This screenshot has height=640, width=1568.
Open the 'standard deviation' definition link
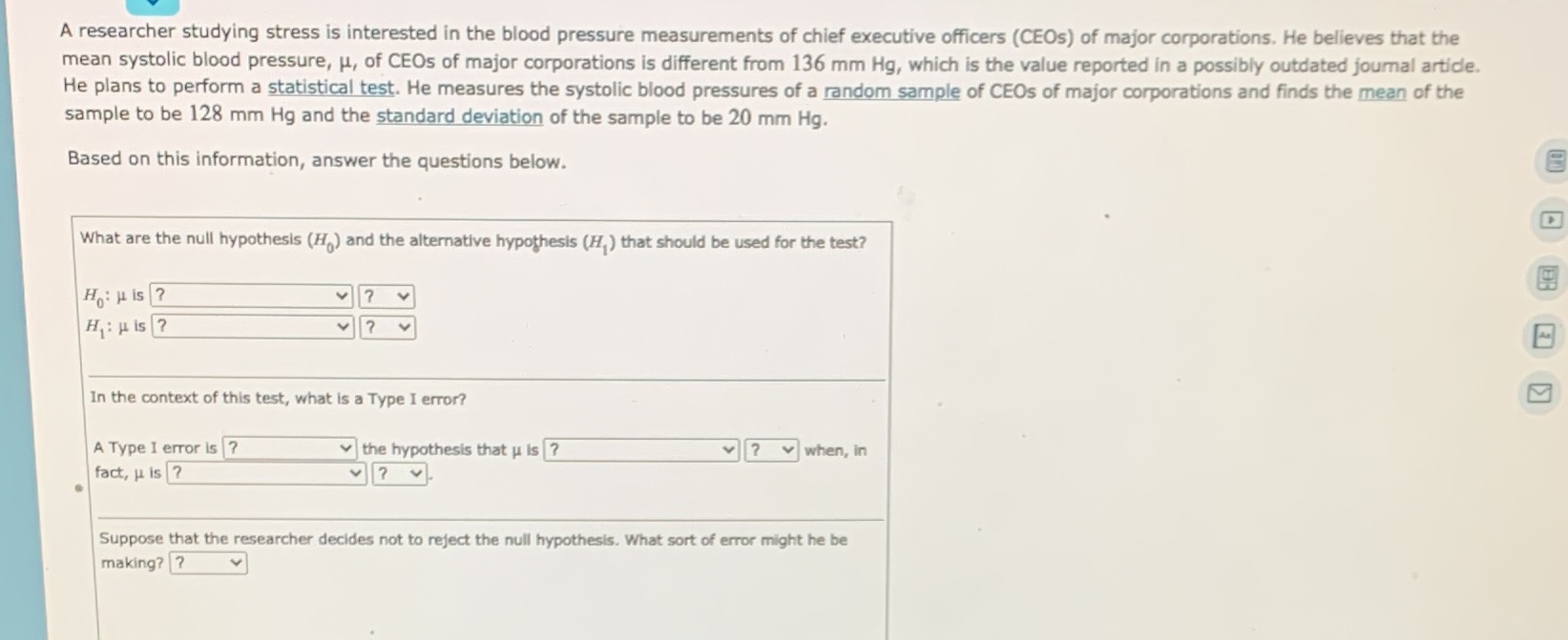point(459,116)
